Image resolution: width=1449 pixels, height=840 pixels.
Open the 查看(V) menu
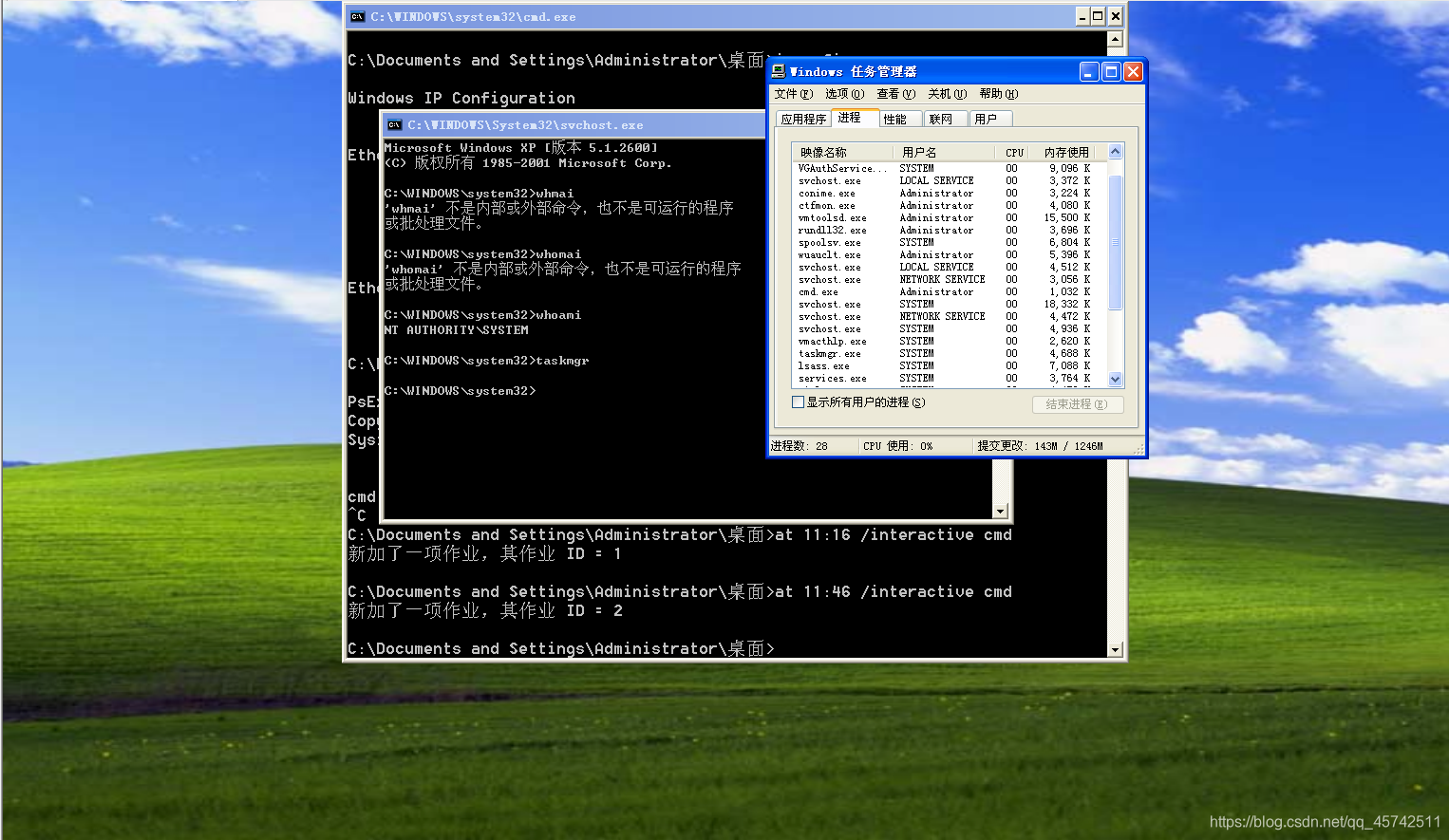pos(895,94)
